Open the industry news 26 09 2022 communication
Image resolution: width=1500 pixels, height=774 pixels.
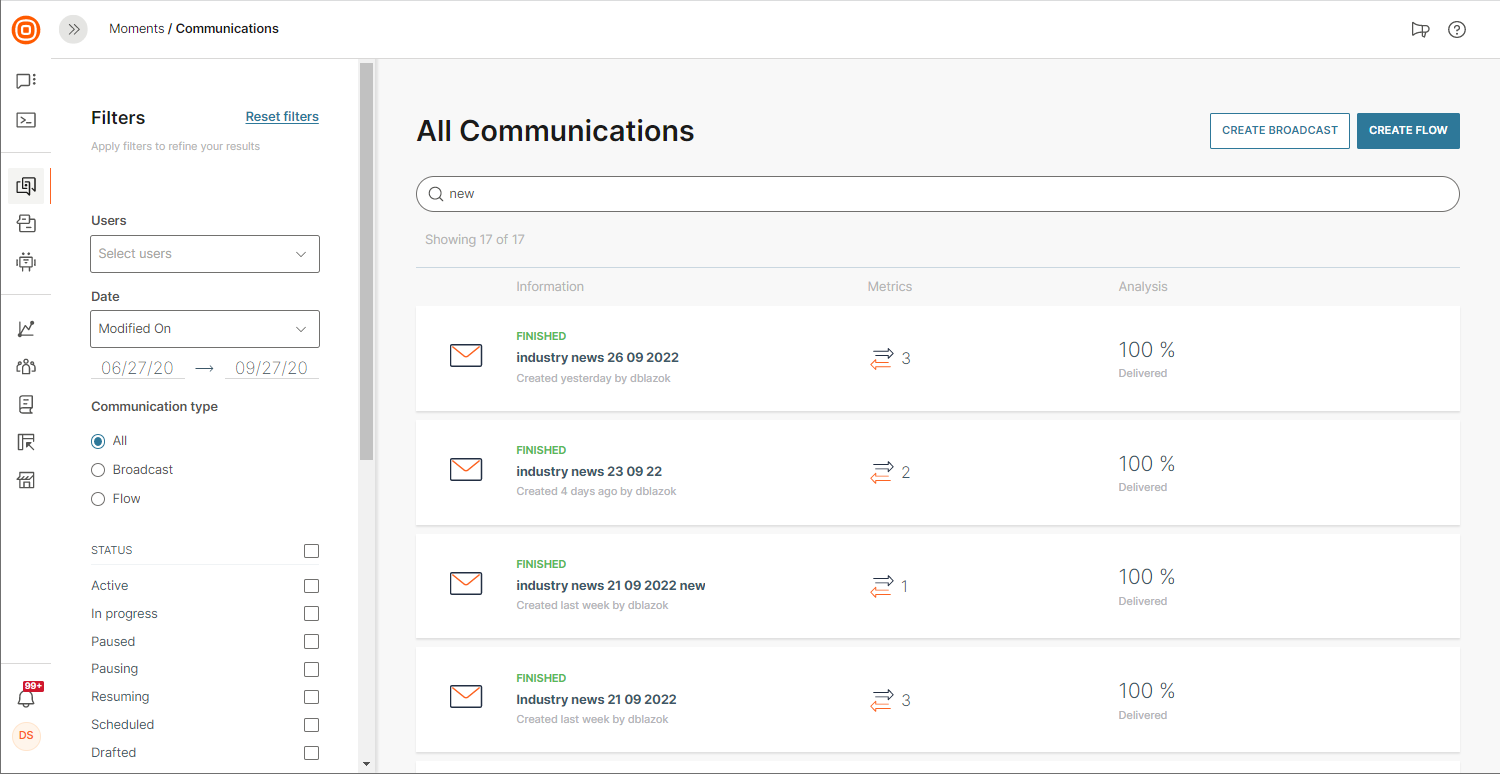click(597, 357)
